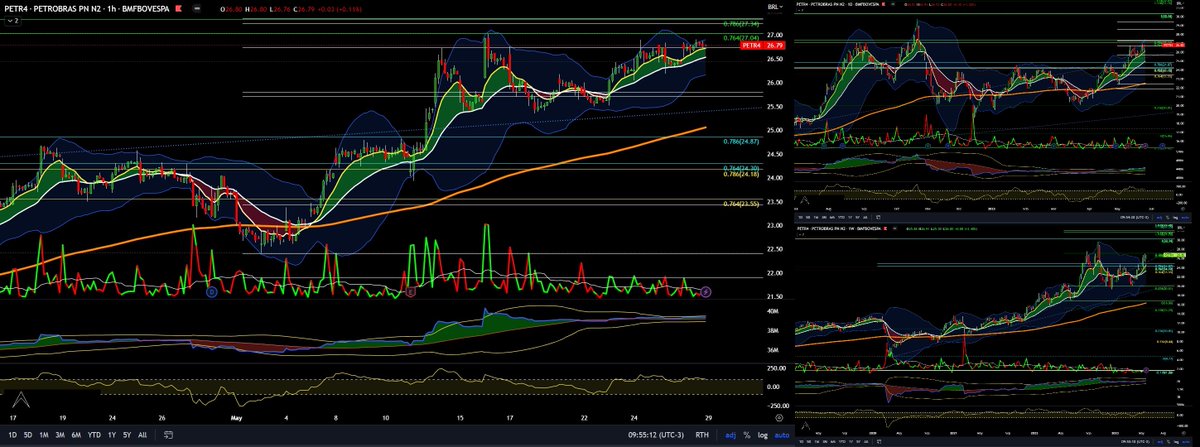Select the 1M time range
1200x447 pixels.
point(44,435)
